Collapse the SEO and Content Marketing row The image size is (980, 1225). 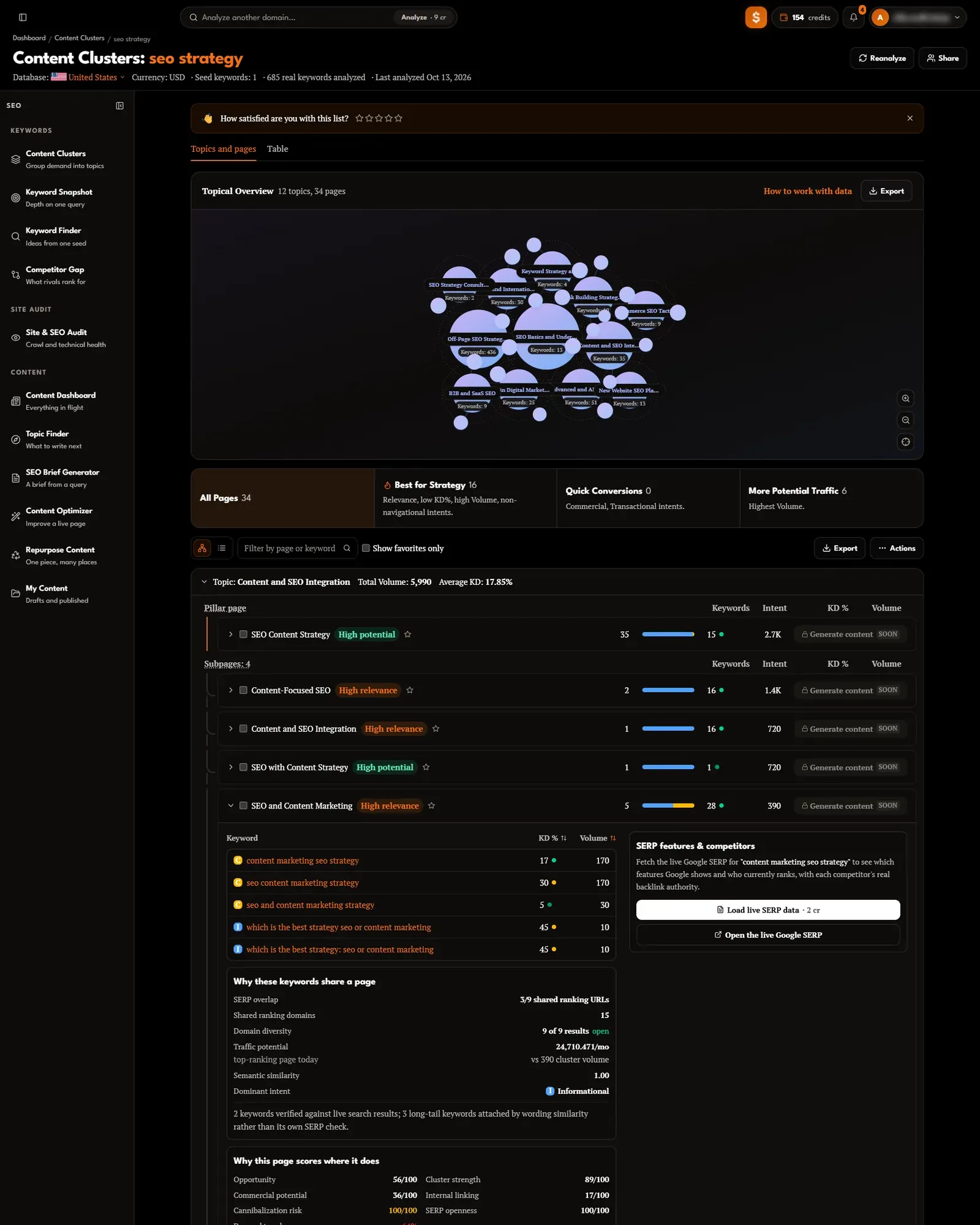[230, 806]
